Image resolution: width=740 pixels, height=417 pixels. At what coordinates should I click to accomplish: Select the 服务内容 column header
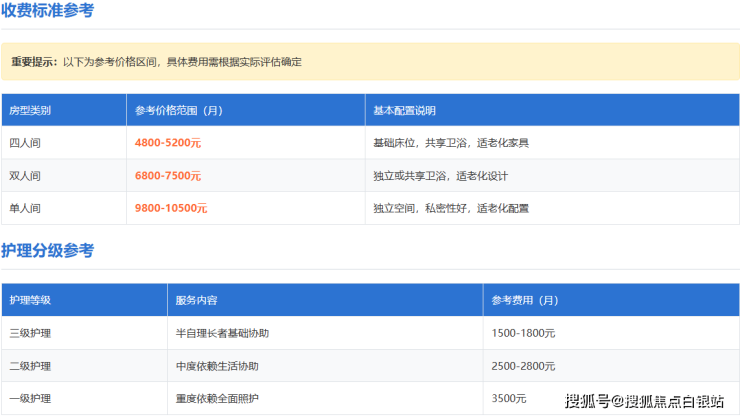point(196,300)
